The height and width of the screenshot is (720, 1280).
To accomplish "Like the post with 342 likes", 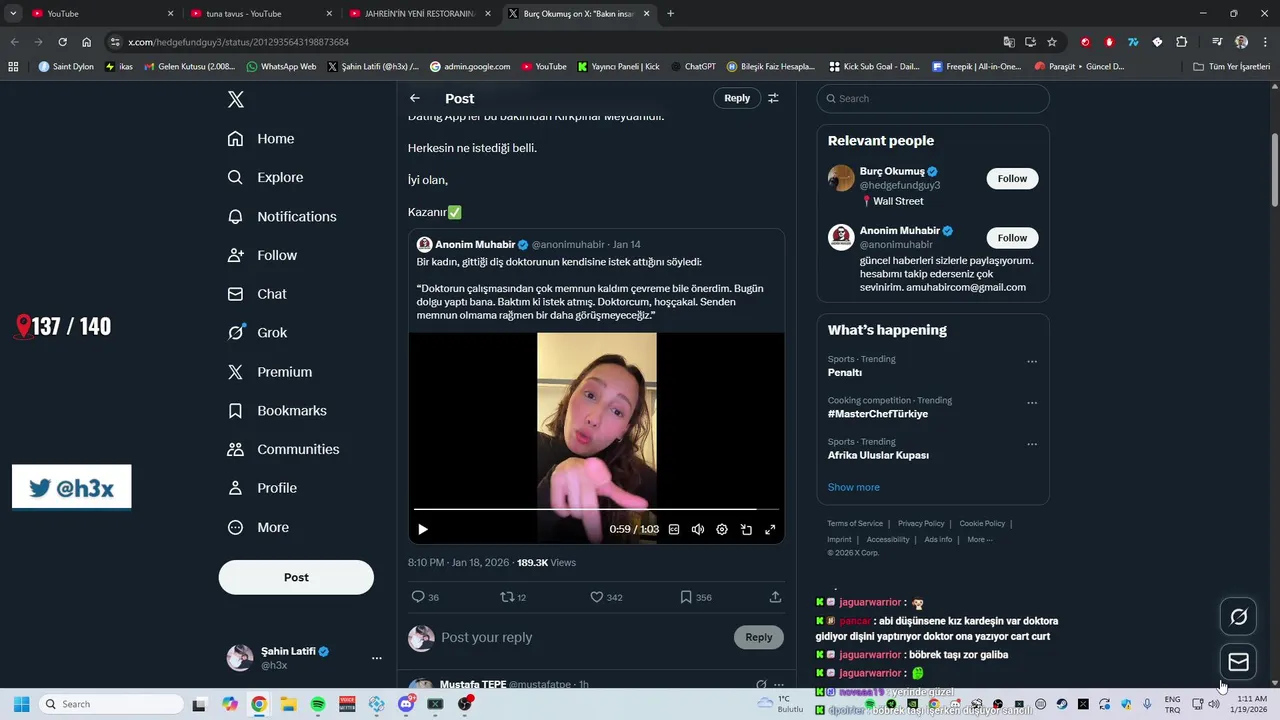I will click(x=606, y=597).
